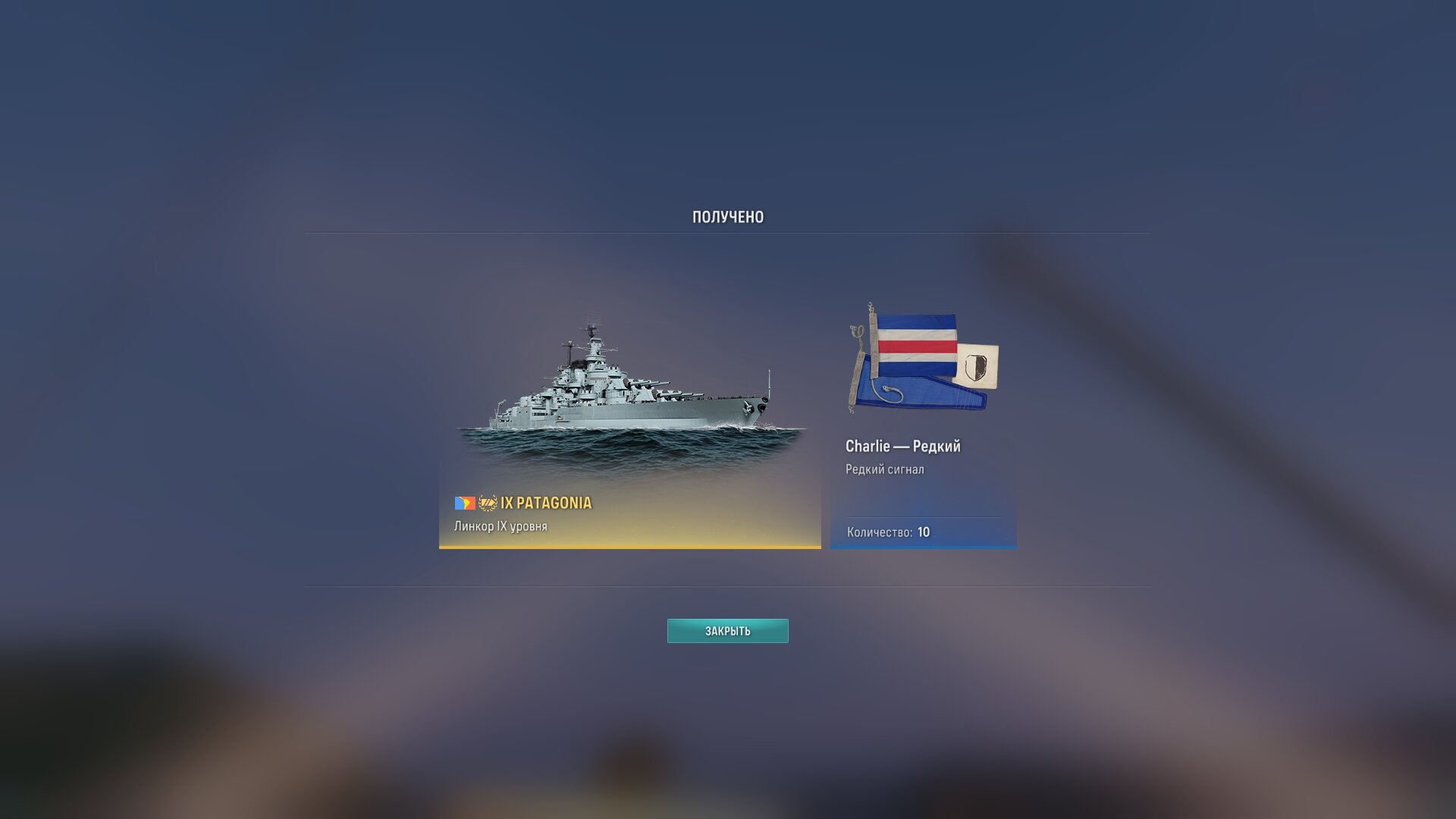Click the yellow bar beneath Patagonia card
Screen dimensions: 1456x819
pos(630,547)
